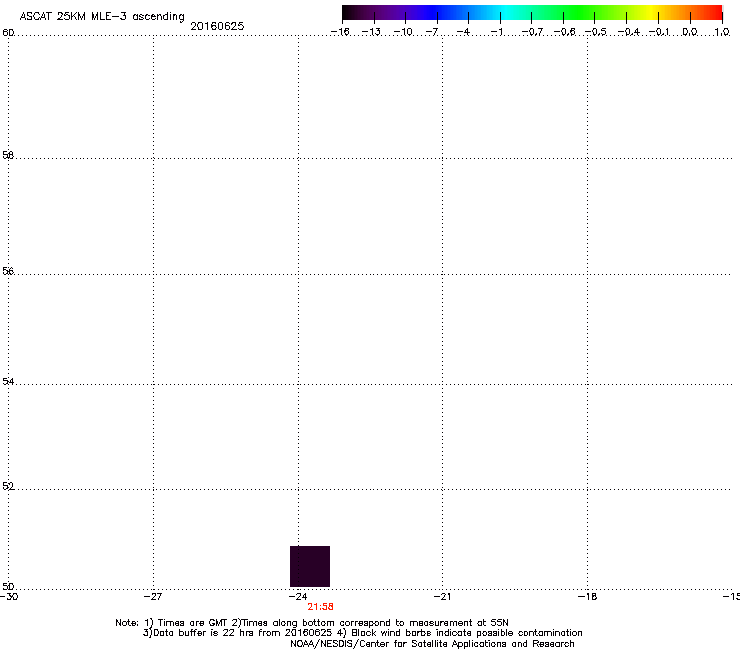Click the -0.7 colorbar label

(x=532, y=32)
